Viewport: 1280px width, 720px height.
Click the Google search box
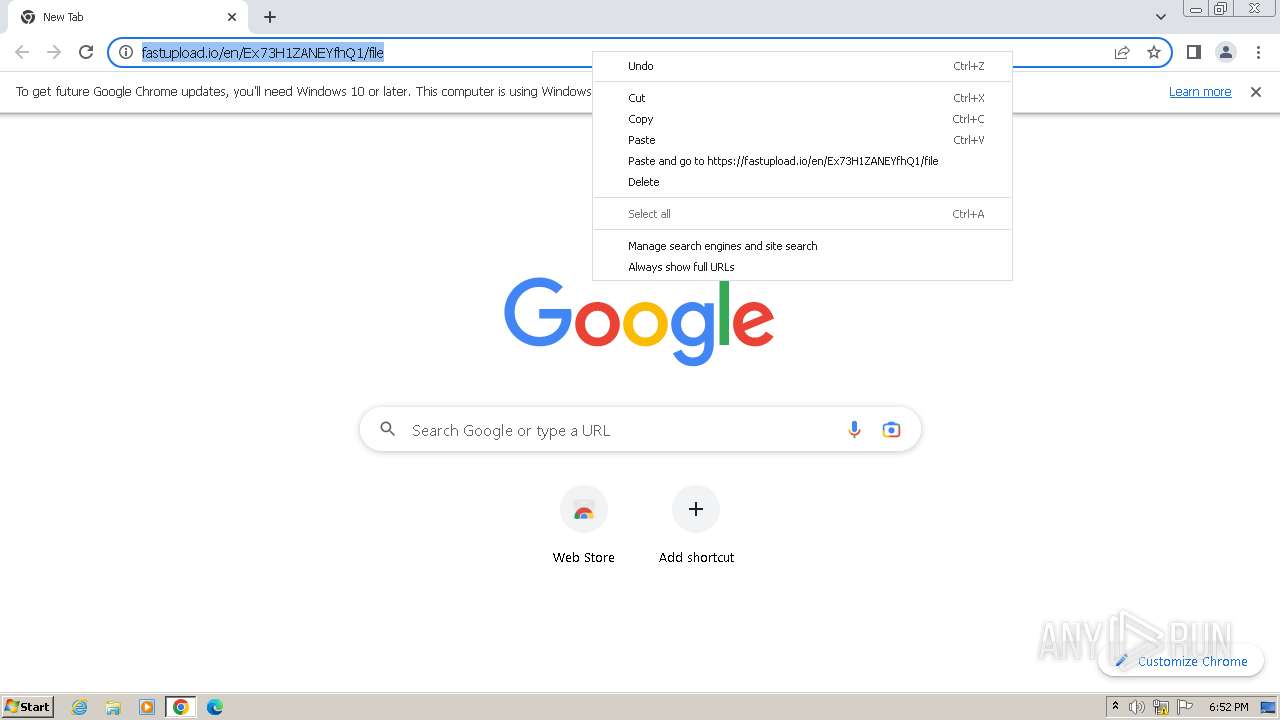(640, 430)
